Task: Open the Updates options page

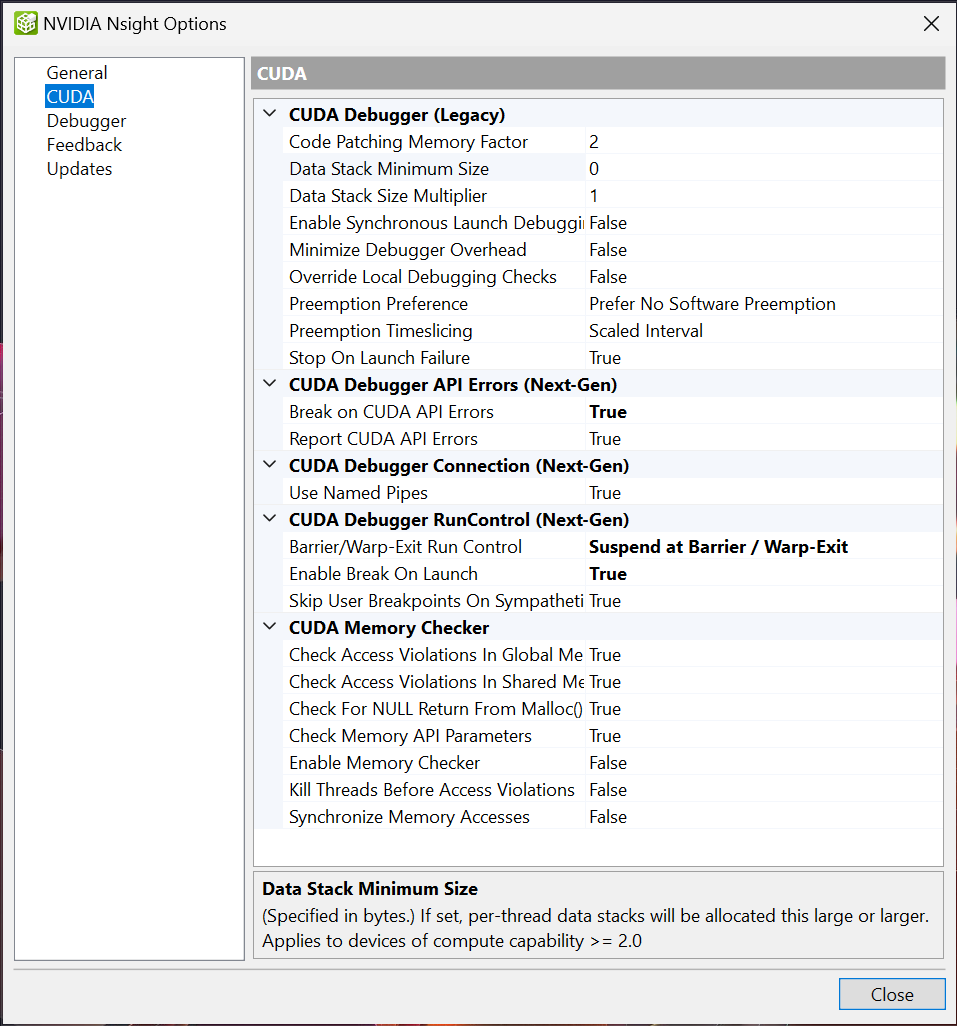Action: click(79, 169)
